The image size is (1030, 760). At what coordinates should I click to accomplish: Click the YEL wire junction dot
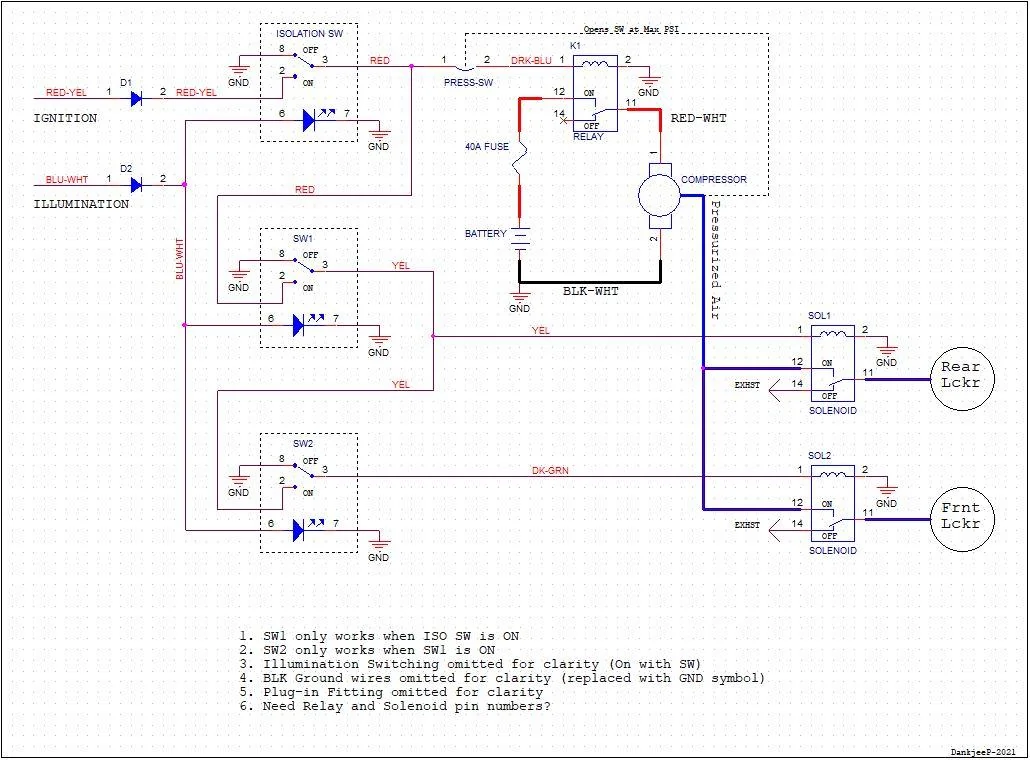[x=433, y=336]
